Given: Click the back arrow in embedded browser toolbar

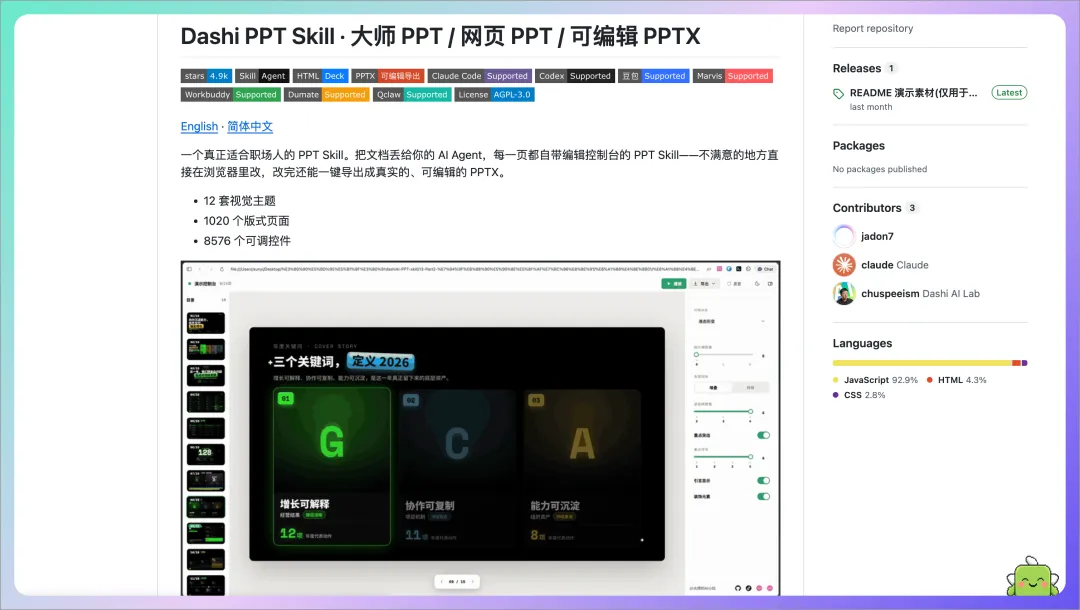Looking at the screenshot, I should 200,269.
